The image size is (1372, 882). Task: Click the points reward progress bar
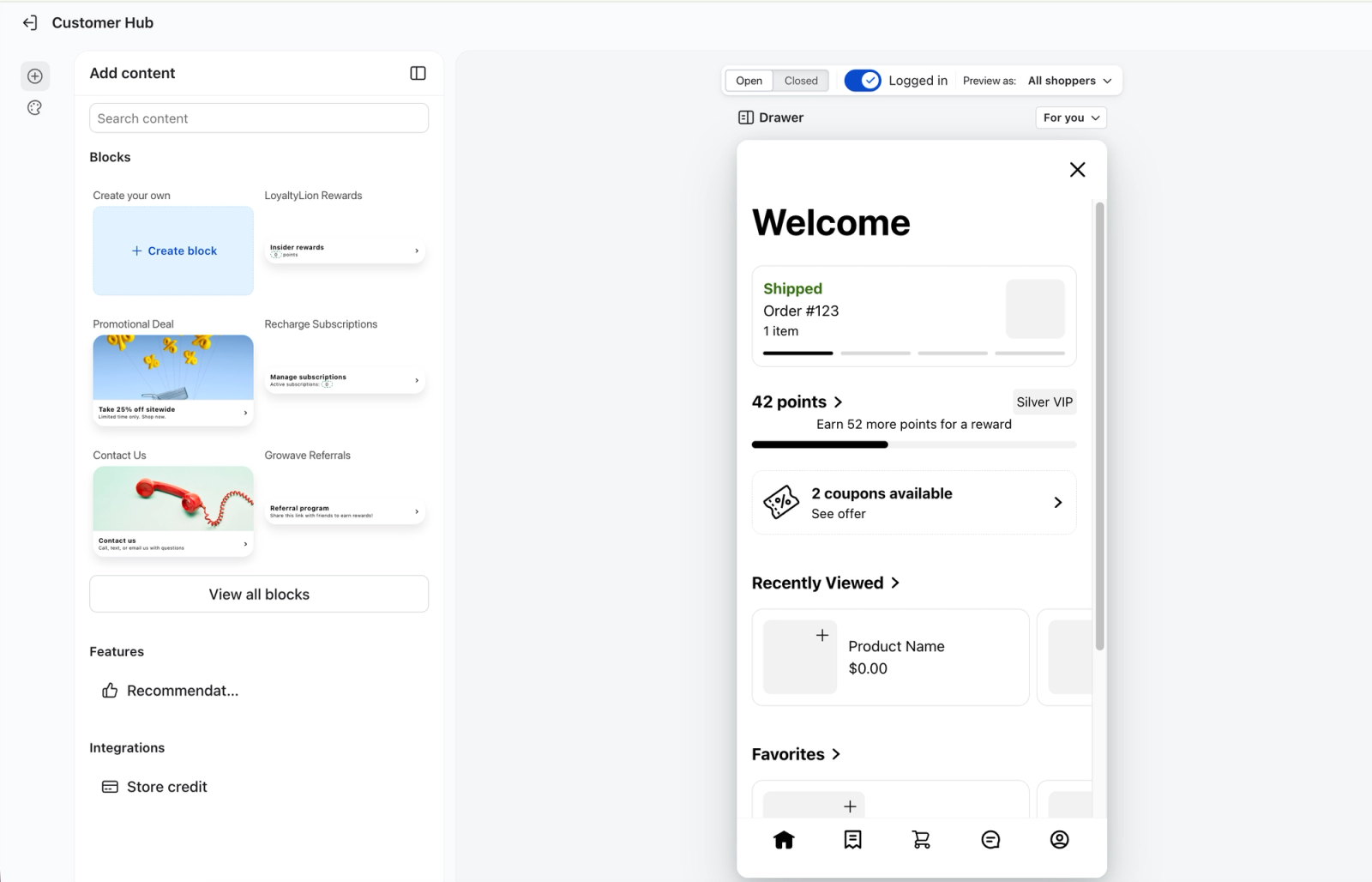click(914, 444)
